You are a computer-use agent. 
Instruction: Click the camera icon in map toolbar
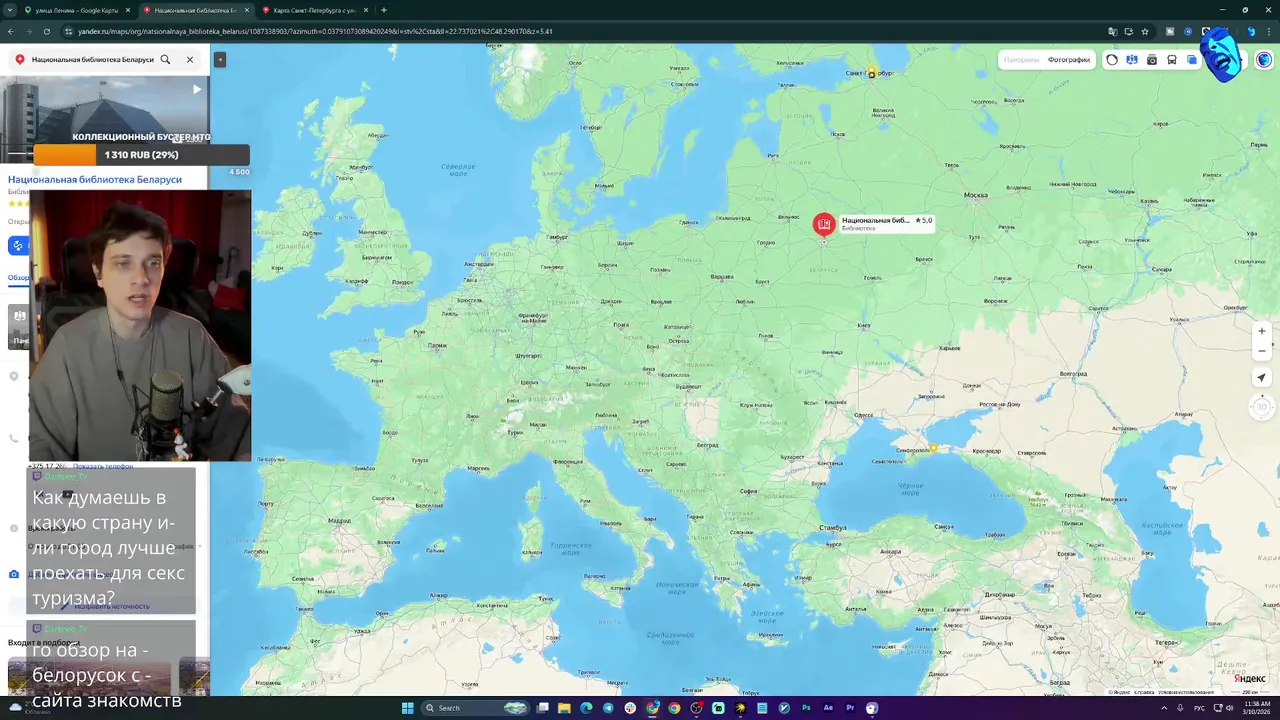[x=1152, y=60]
